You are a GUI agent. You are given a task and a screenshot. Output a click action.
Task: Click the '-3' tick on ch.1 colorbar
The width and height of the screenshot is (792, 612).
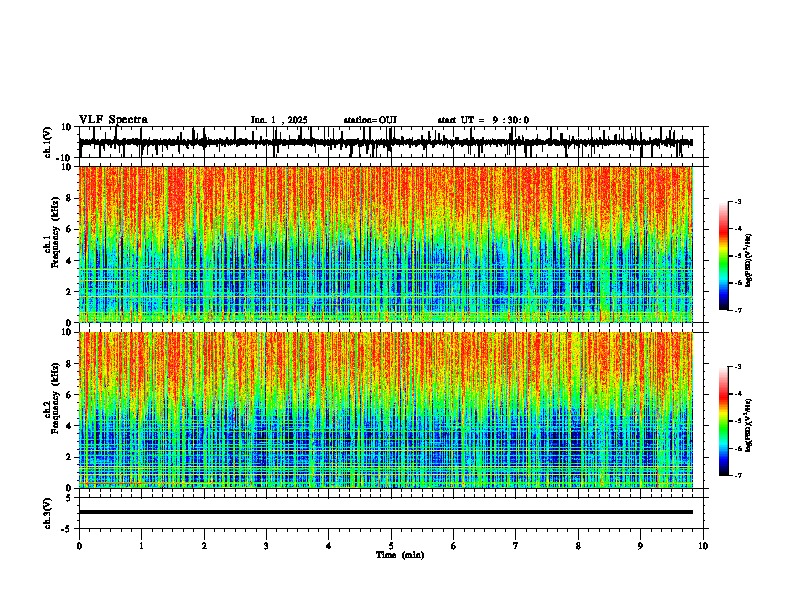tap(737, 201)
